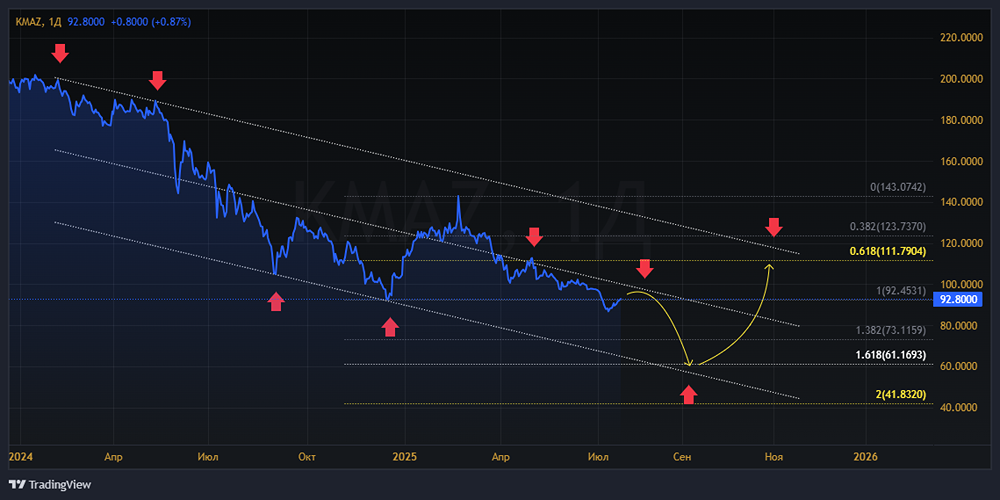The width and height of the screenshot is (1000, 500).
Task: Click the yellow upward forecast arrow tip
Action: point(770,266)
